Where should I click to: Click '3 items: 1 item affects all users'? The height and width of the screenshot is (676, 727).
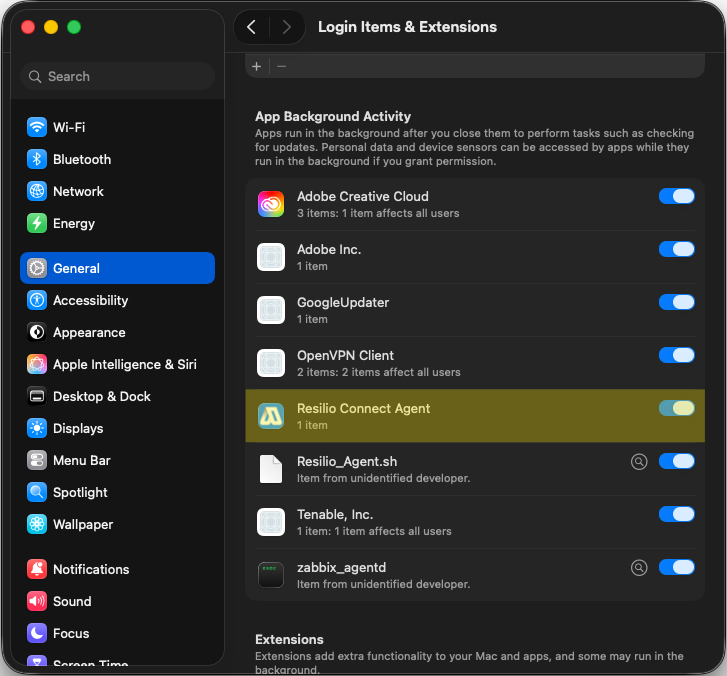pyautogui.click(x=378, y=213)
